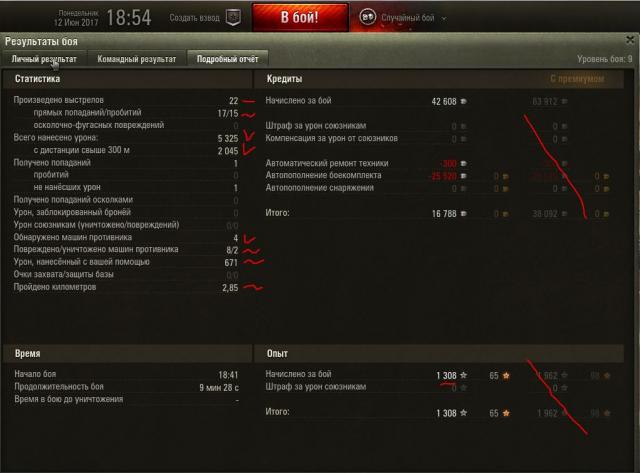Viewport: 640px width, 473px height.
Task: Select the Подробный отчёт tab
Action: click(227, 59)
